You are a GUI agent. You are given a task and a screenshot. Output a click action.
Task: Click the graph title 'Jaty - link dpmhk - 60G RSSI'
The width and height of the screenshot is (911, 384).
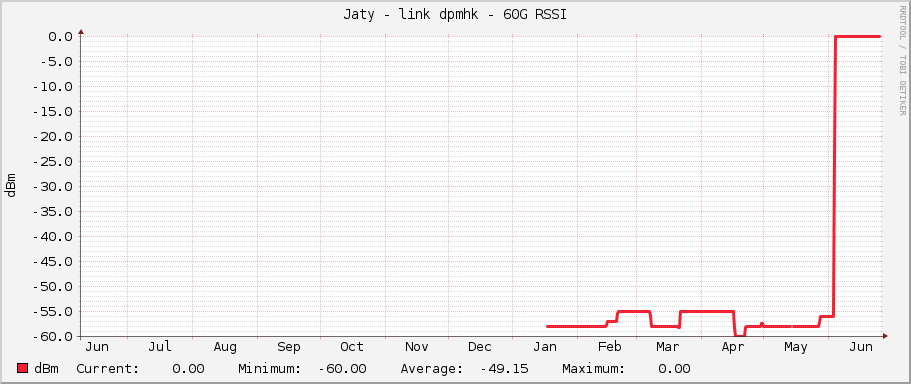455,15
